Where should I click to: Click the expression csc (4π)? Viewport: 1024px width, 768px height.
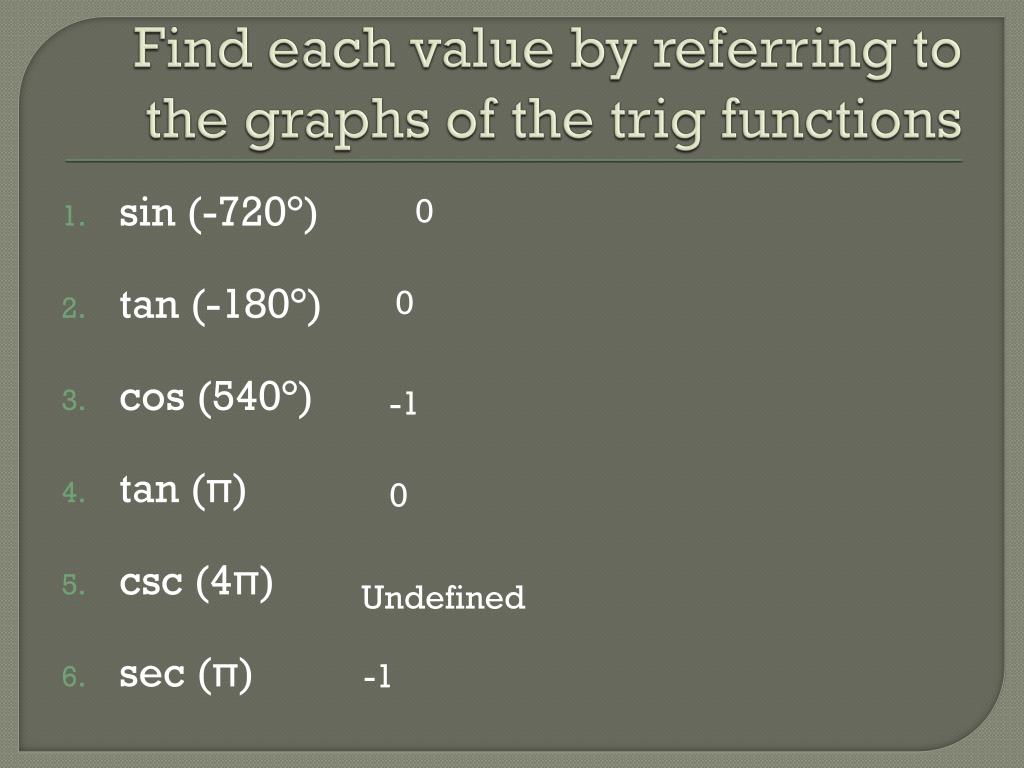196,582
